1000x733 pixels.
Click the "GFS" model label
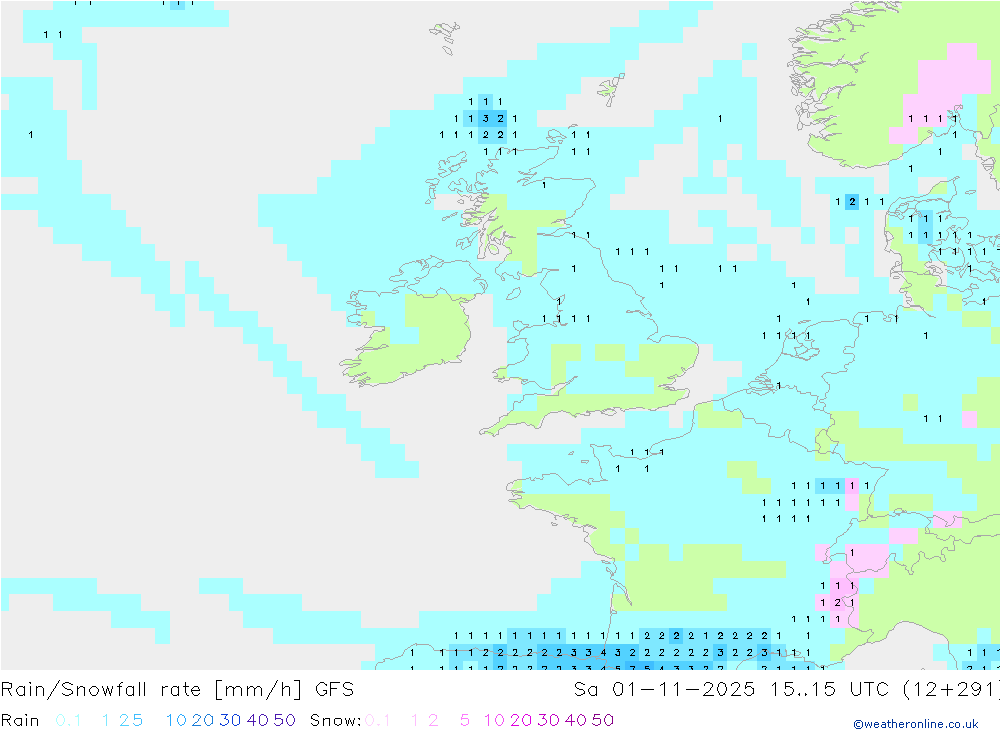pos(334,690)
